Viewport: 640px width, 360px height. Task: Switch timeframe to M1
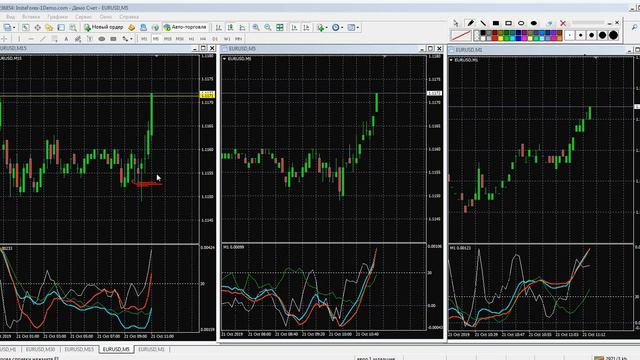tap(144, 39)
